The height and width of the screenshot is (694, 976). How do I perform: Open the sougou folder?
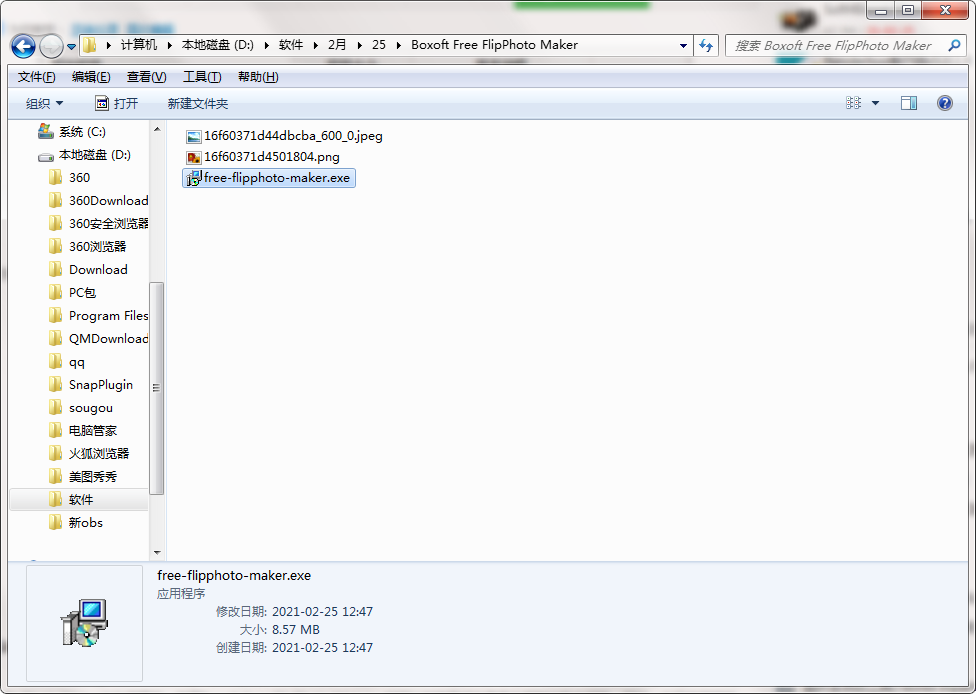click(x=91, y=408)
